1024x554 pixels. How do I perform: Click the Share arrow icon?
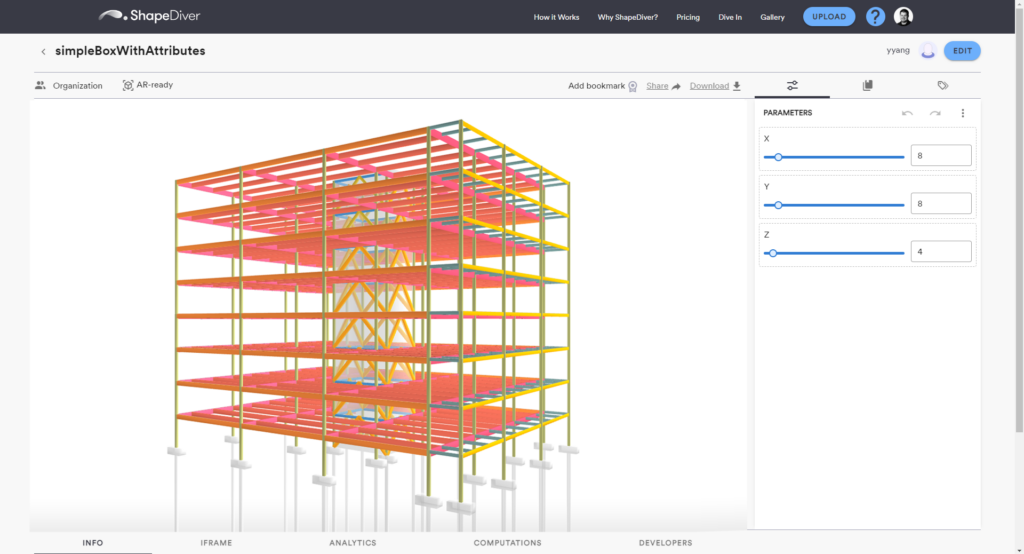tap(676, 86)
